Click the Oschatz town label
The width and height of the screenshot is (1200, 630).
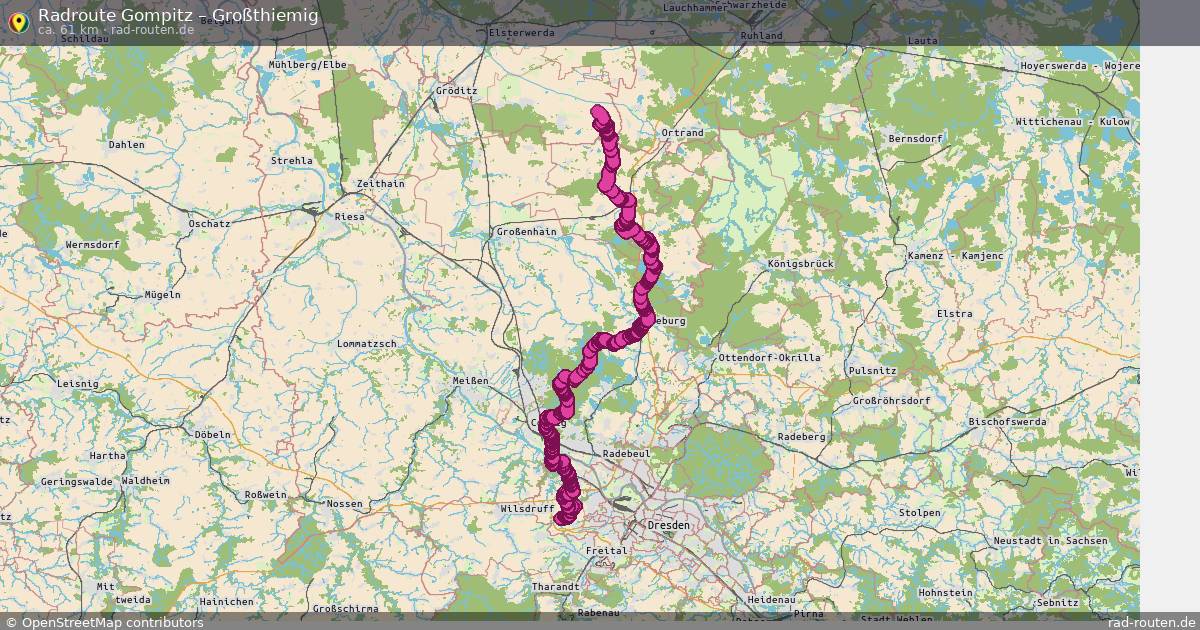coord(209,224)
